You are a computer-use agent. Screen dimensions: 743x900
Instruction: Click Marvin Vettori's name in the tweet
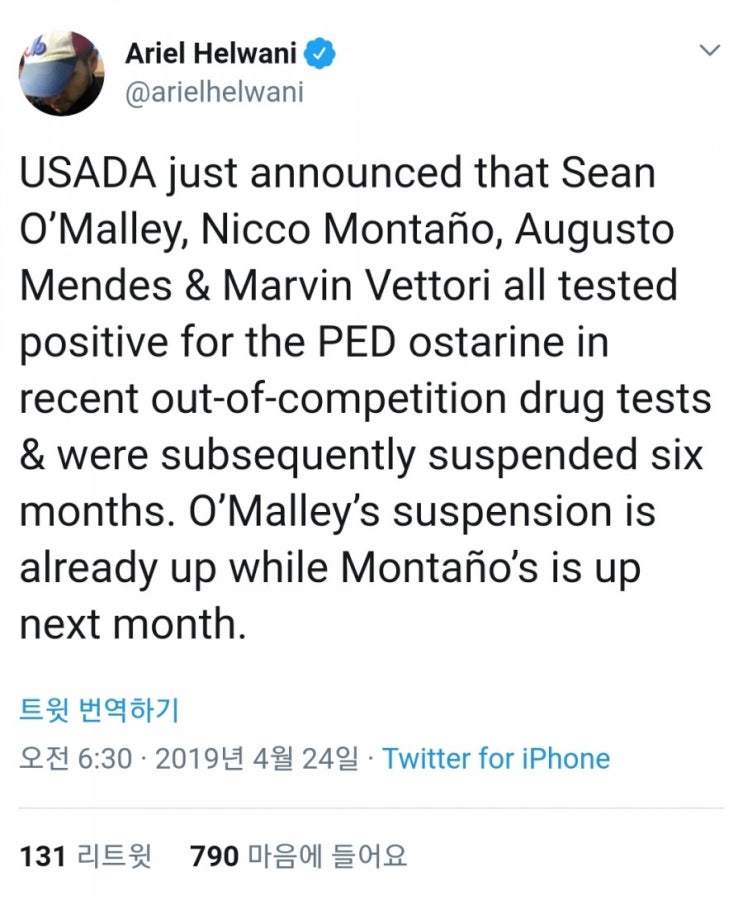357,285
